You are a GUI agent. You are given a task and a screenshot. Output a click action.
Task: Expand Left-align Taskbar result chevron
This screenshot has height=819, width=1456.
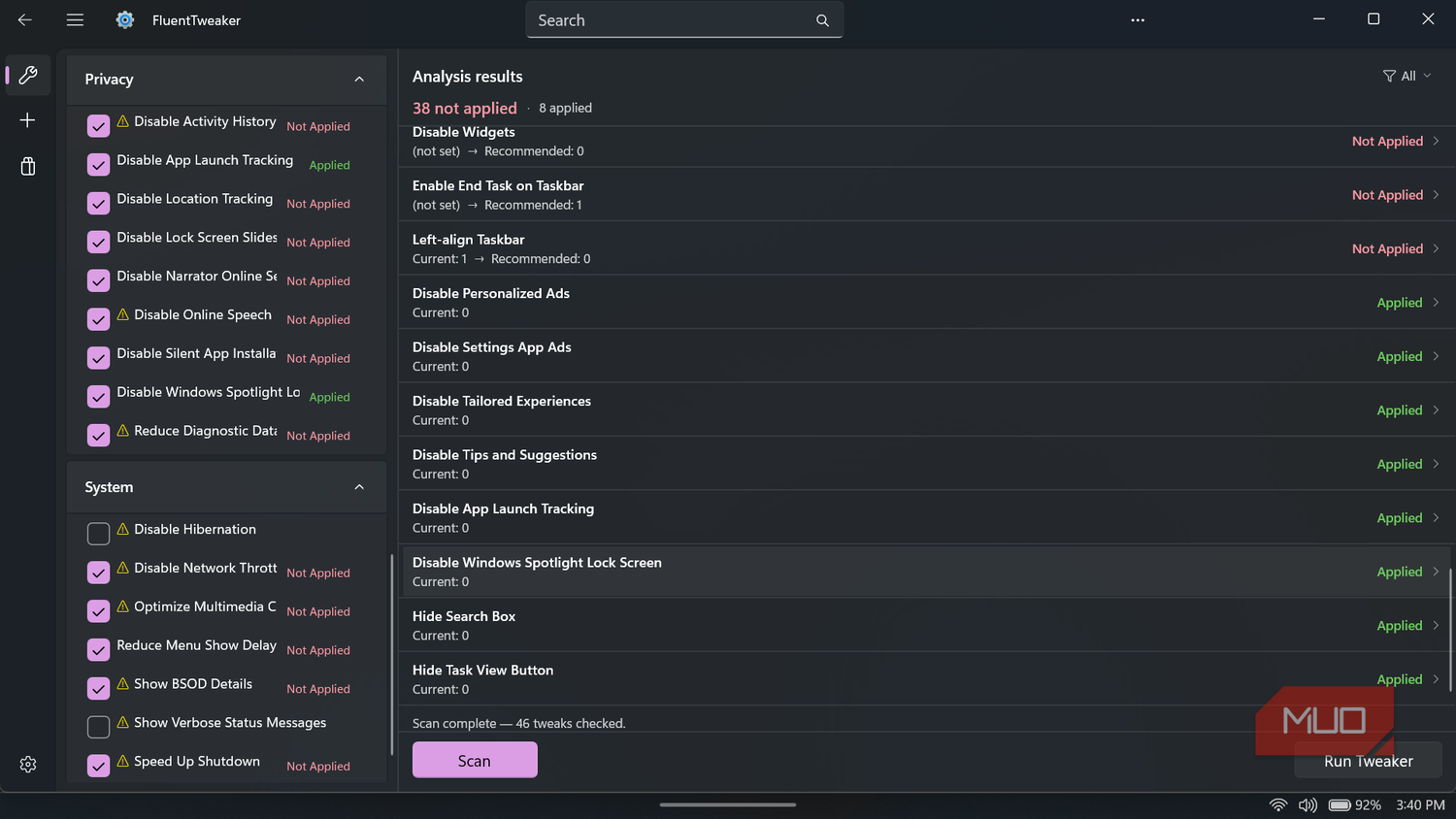(1436, 248)
